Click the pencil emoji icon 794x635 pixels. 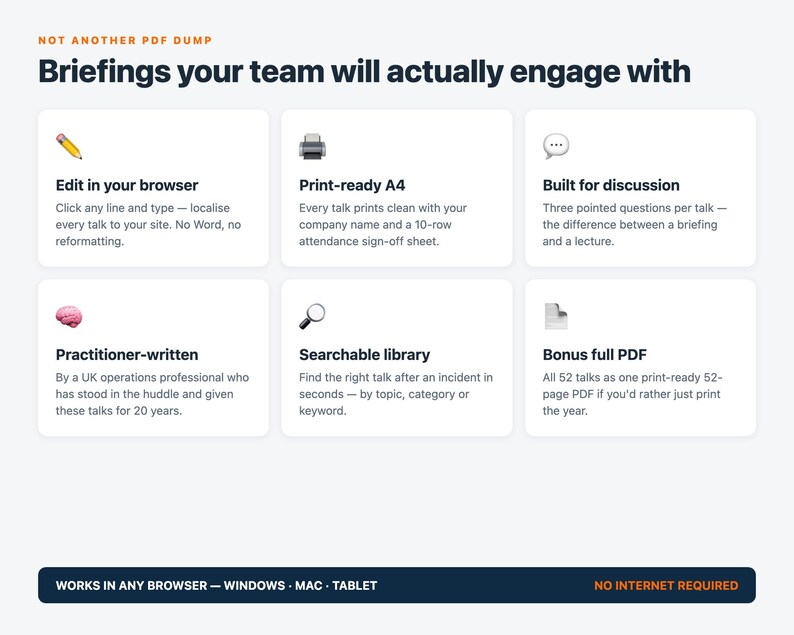coord(69,146)
